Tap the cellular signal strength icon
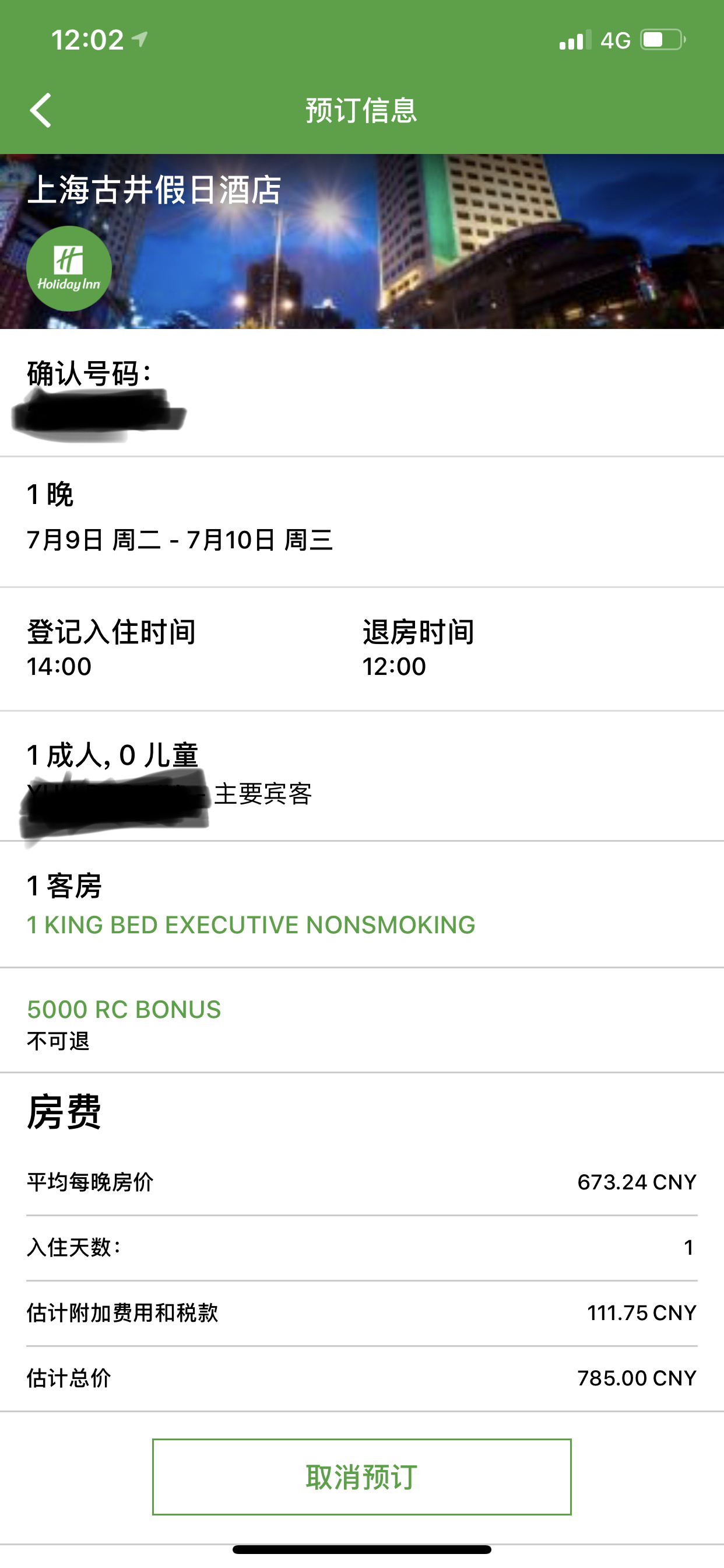This screenshot has height=1568, width=724. pos(575,40)
